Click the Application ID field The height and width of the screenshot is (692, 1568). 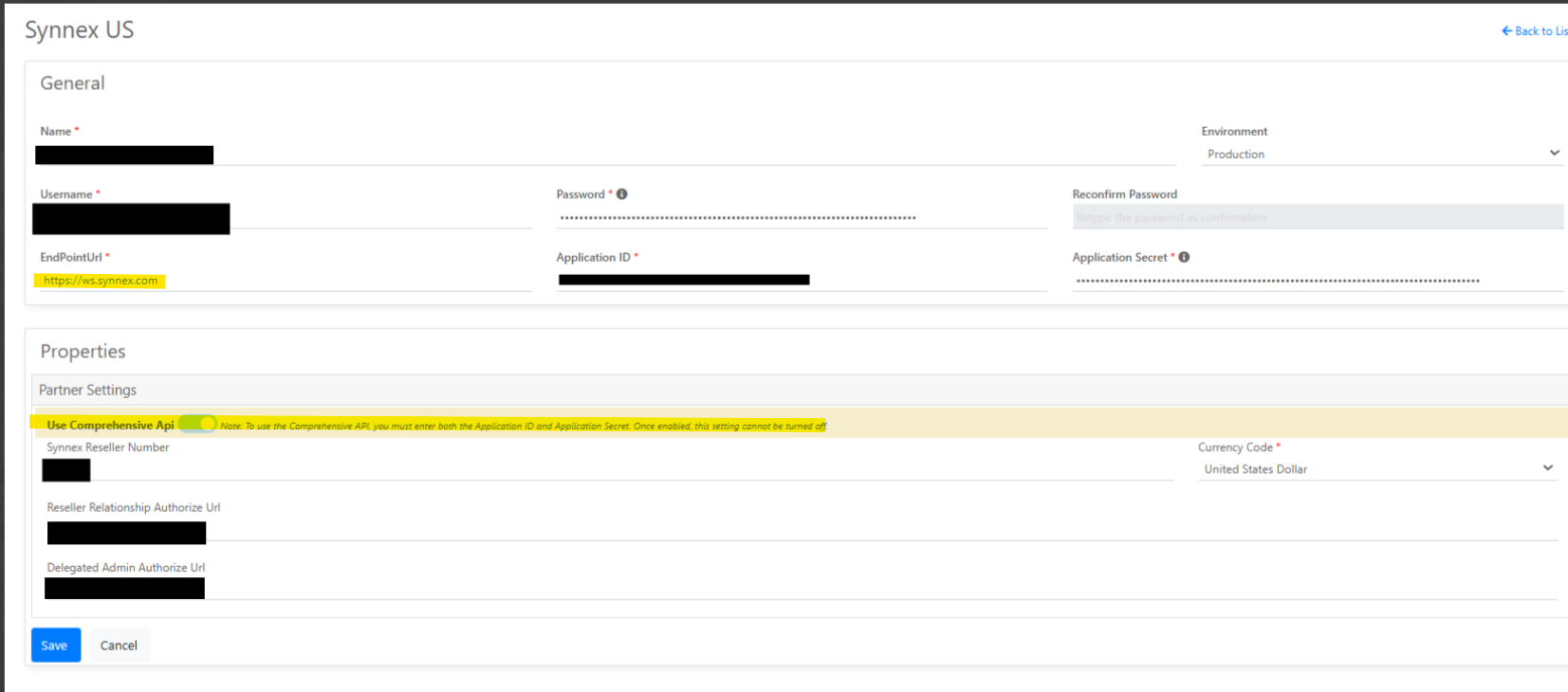tap(802, 281)
